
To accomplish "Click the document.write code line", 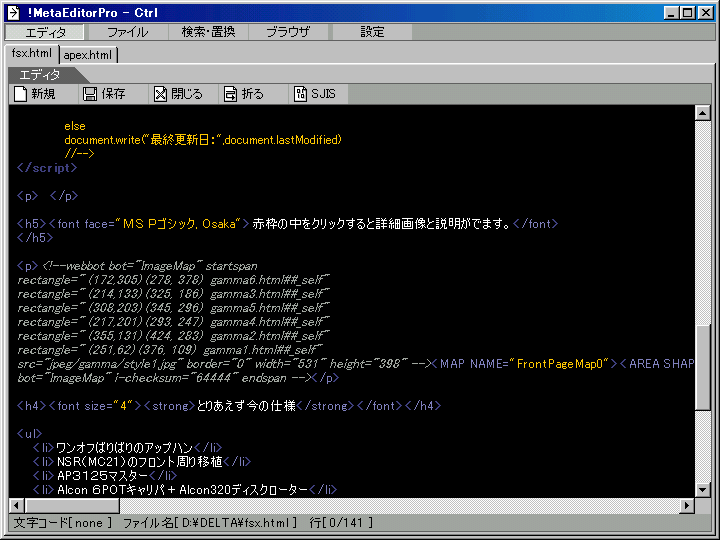I will pyautogui.click(x=203, y=140).
